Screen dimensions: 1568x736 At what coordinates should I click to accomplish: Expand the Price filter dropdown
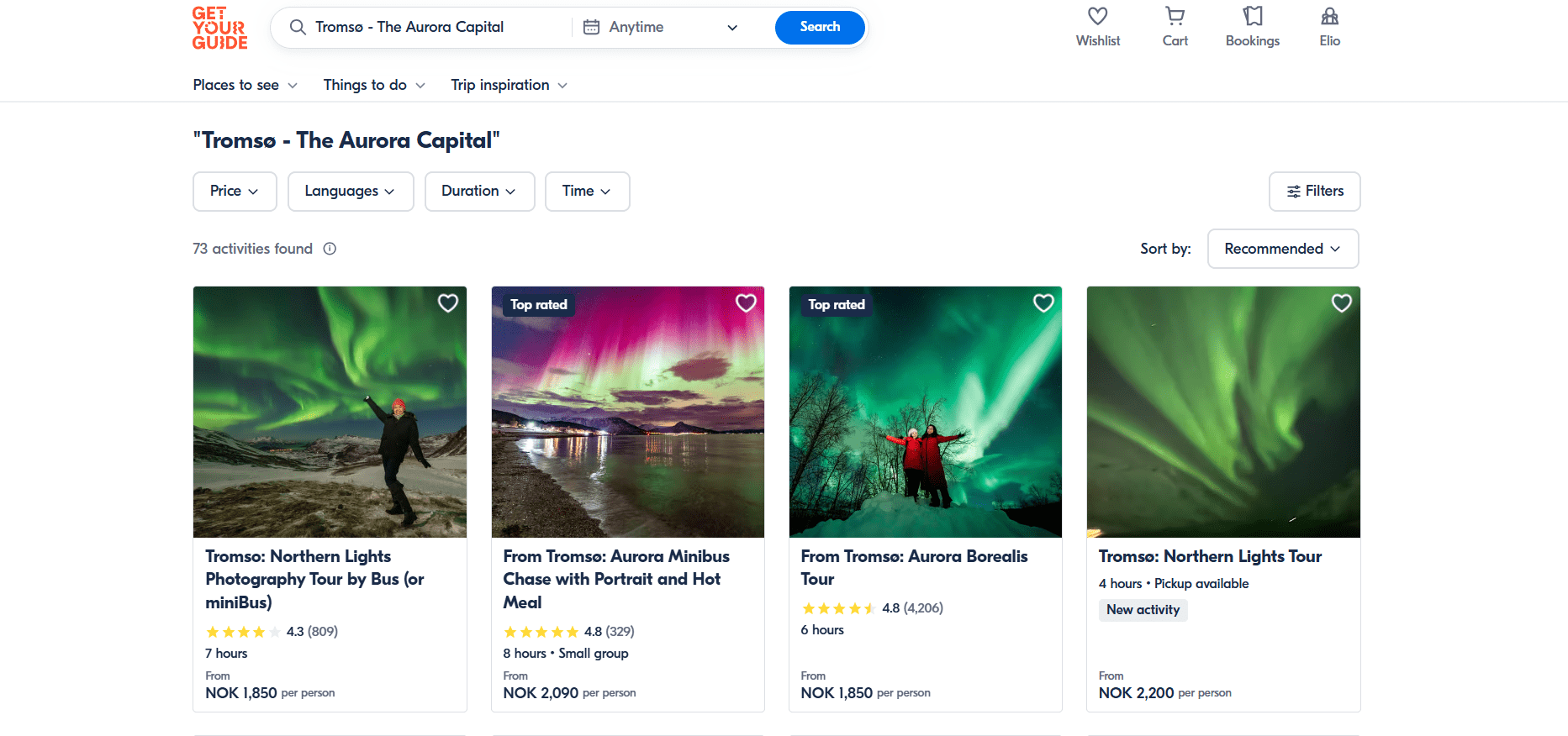tap(235, 192)
